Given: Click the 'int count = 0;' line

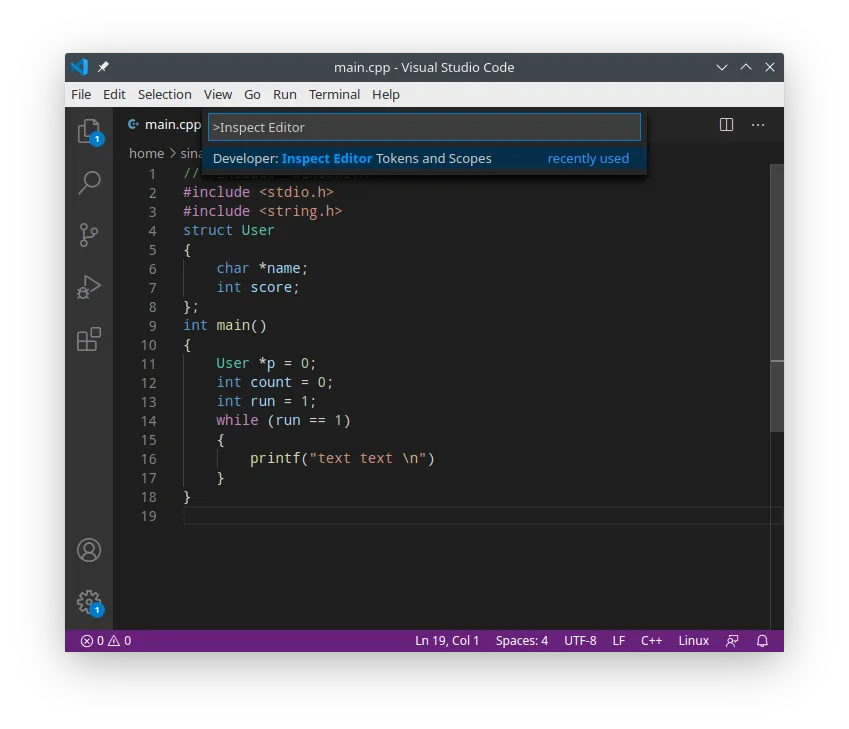Looking at the screenshot, I should click(275, 382).
